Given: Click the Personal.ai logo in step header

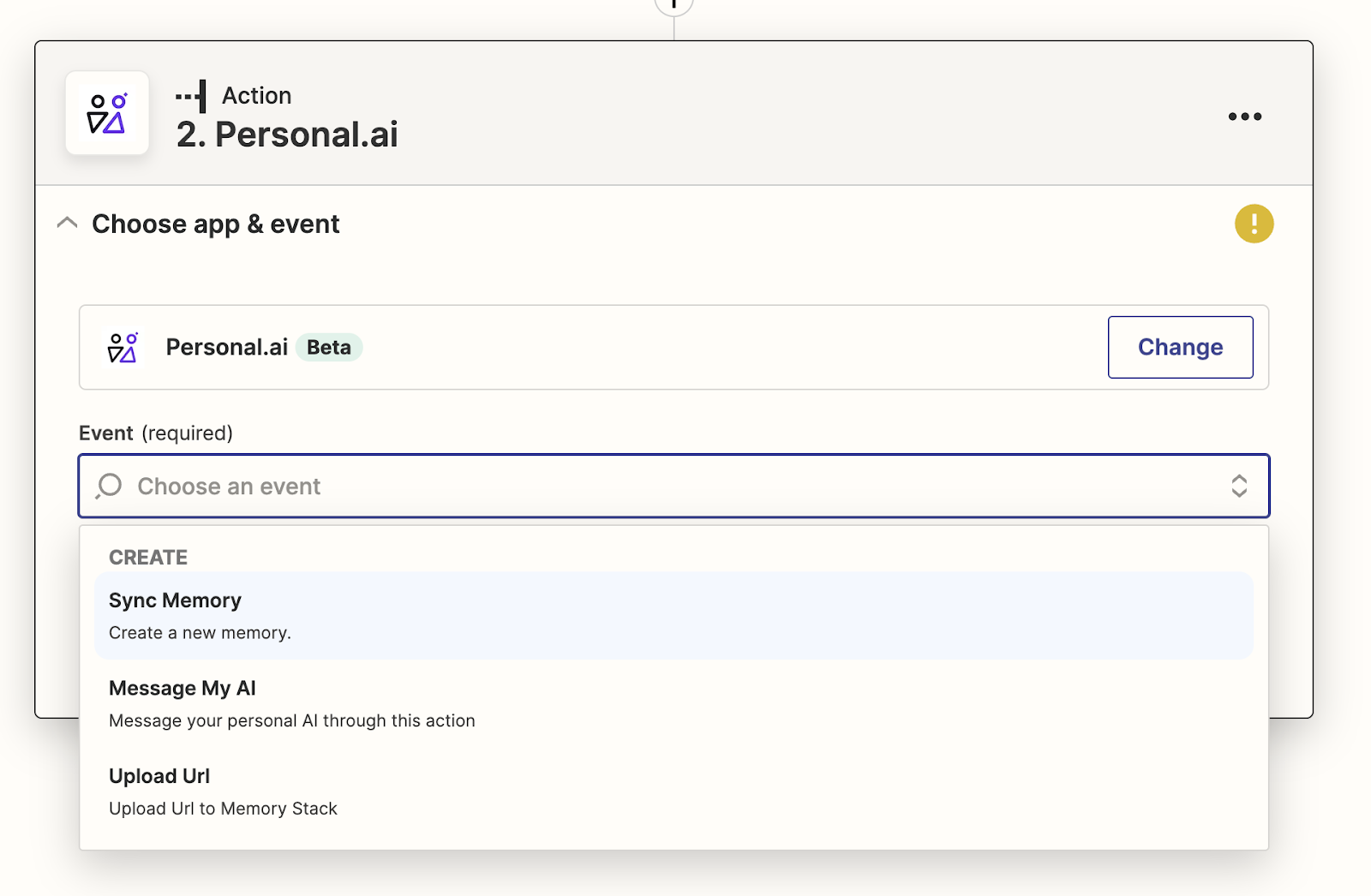Looking at the screenshot, I should 107,113.
